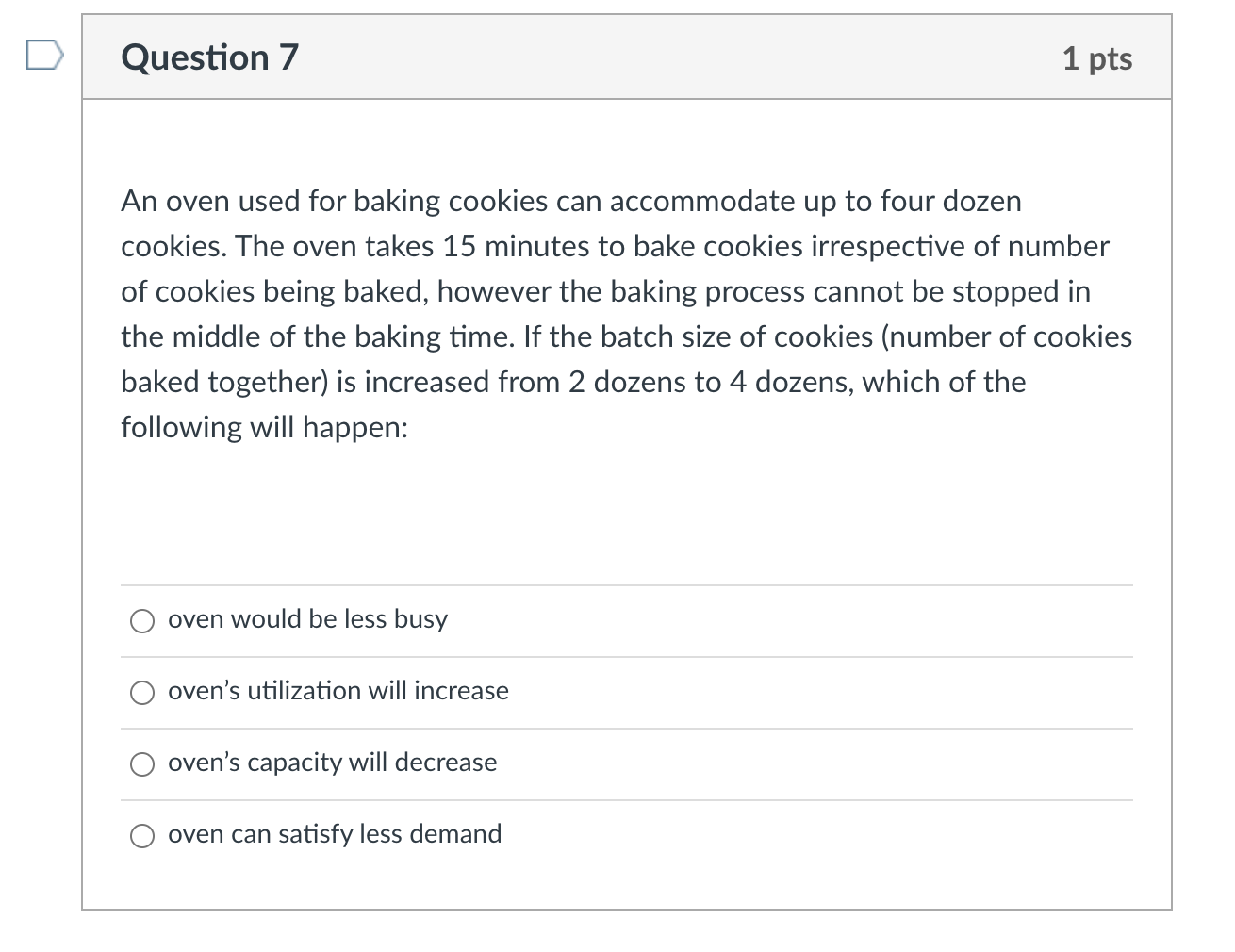Click the Question 7 header title

[x=208, y=57]
